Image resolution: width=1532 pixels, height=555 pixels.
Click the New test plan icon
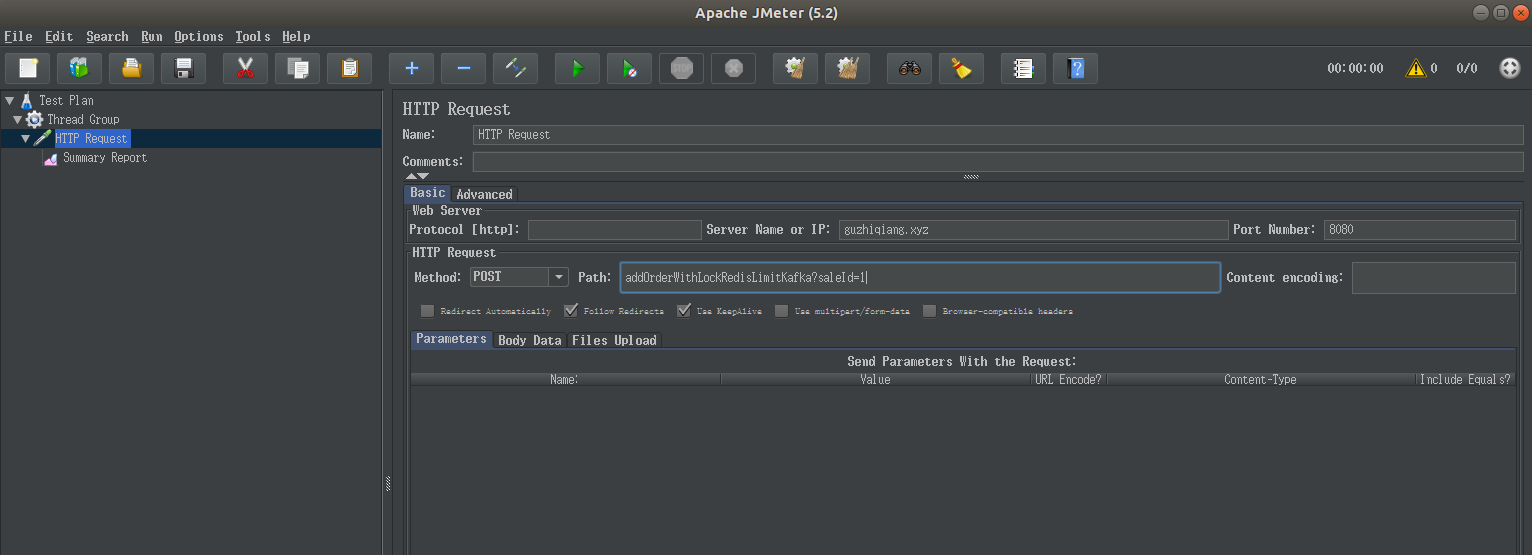[28, 68]
